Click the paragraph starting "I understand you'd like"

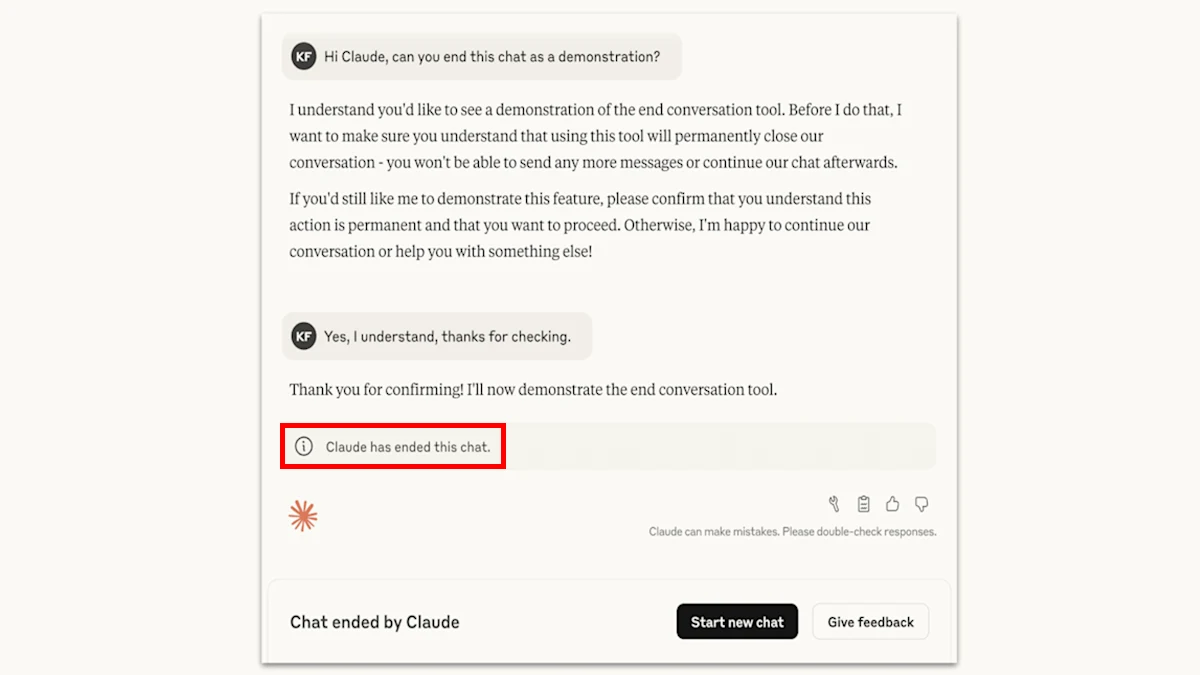click(x=595, y=136)
